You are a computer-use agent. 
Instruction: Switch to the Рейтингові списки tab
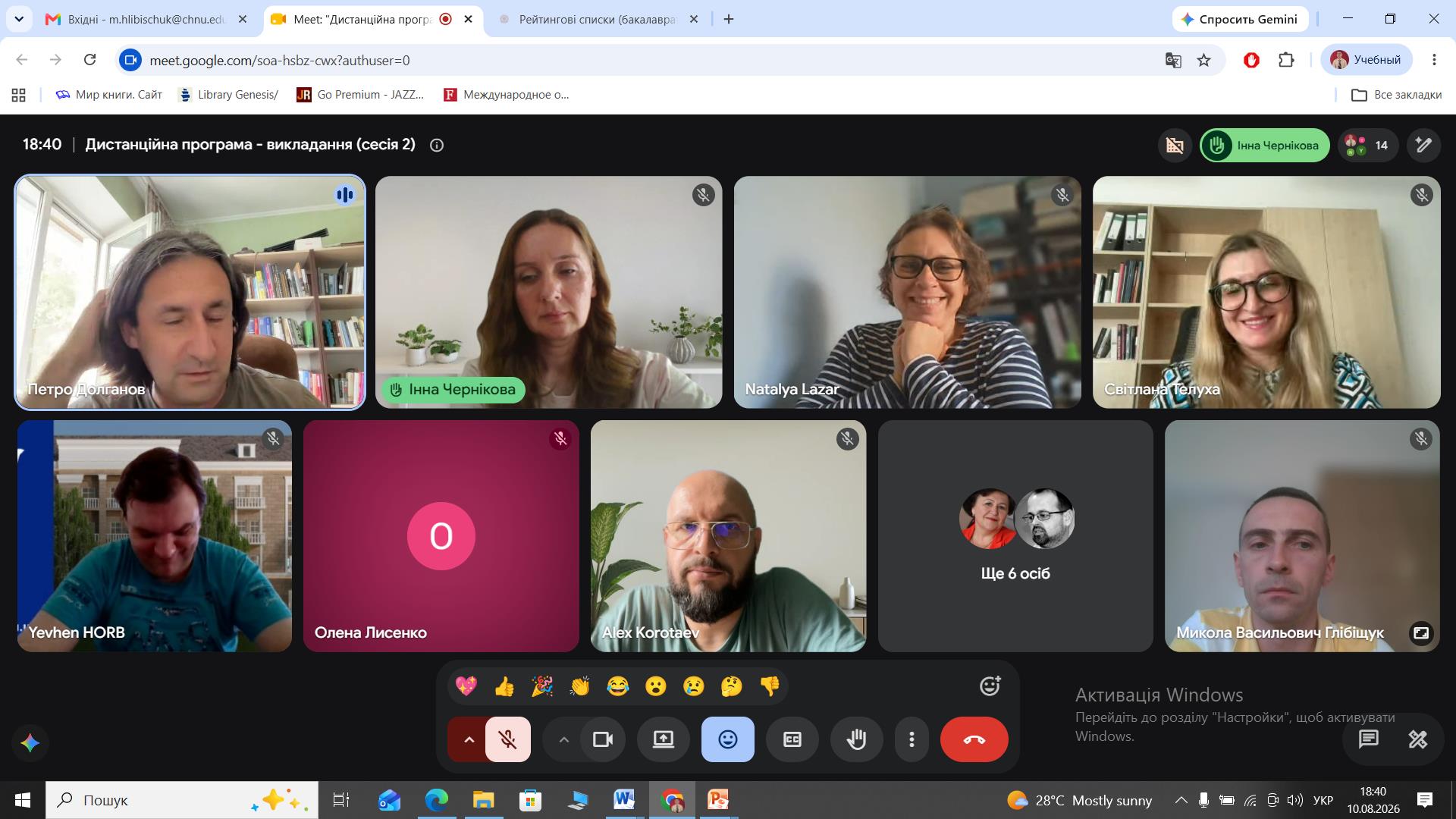(598, 19)
